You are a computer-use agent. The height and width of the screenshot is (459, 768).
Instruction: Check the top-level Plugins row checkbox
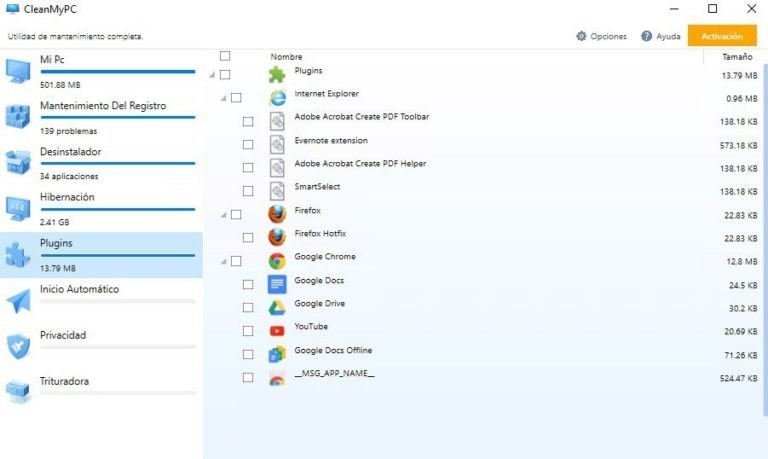tap(225, 74)
